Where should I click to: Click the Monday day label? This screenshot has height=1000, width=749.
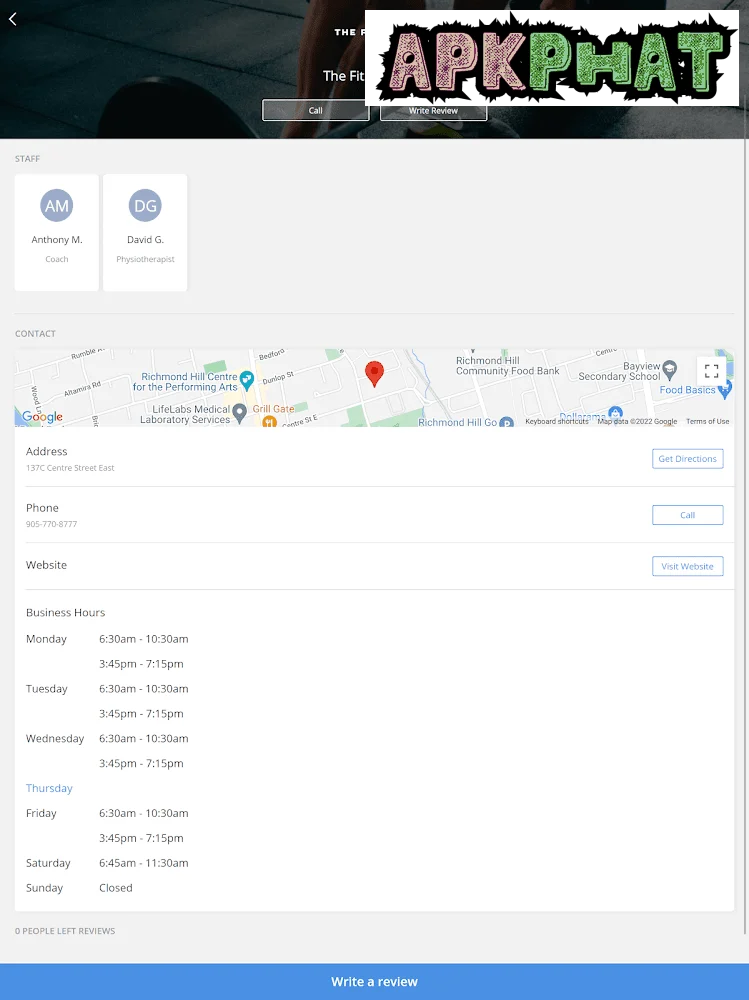(x=46, y=639)
